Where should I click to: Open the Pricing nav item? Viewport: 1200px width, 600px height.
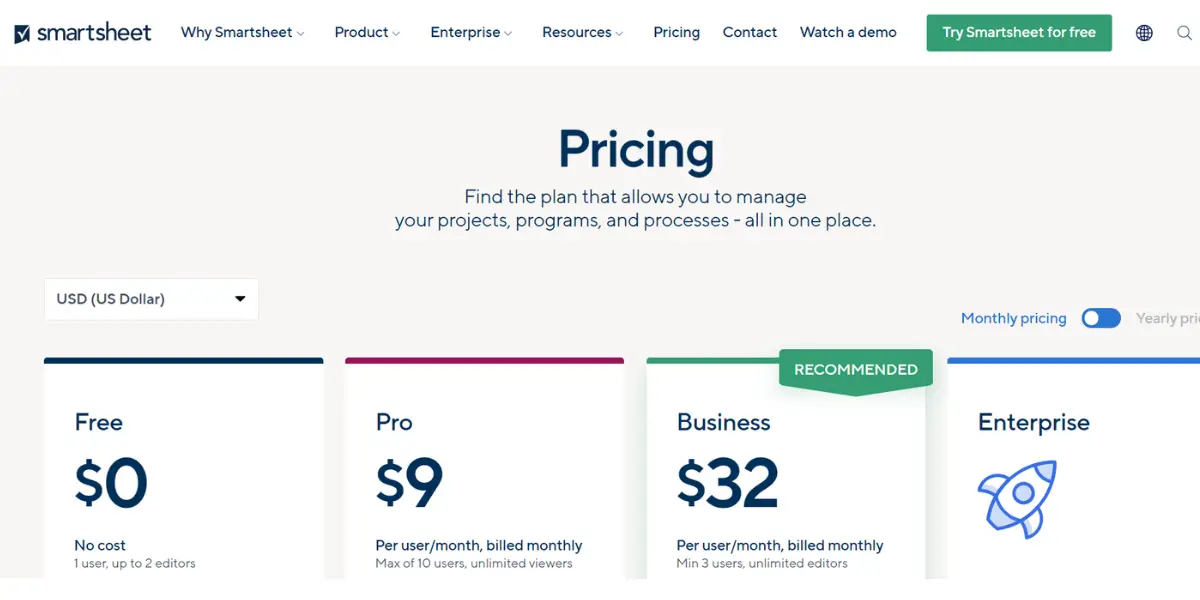click(676, 32)
